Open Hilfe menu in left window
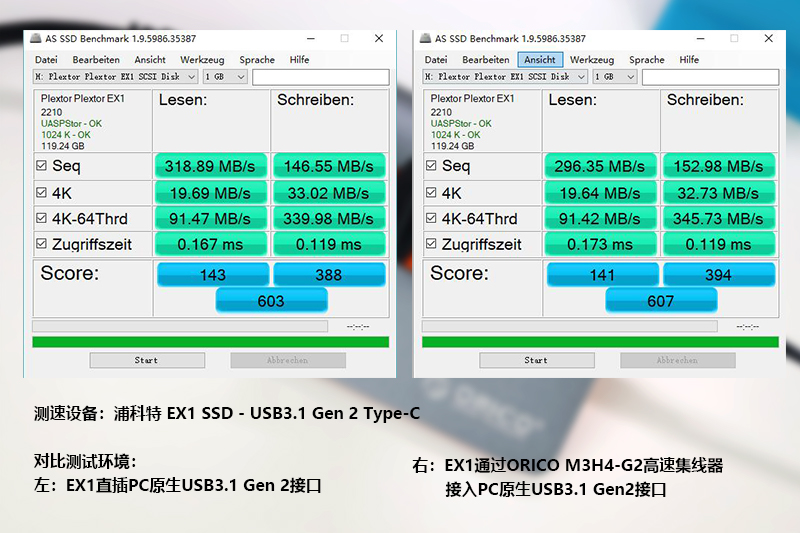The width and height of the screenshot is (800, 533). (299, 60)
